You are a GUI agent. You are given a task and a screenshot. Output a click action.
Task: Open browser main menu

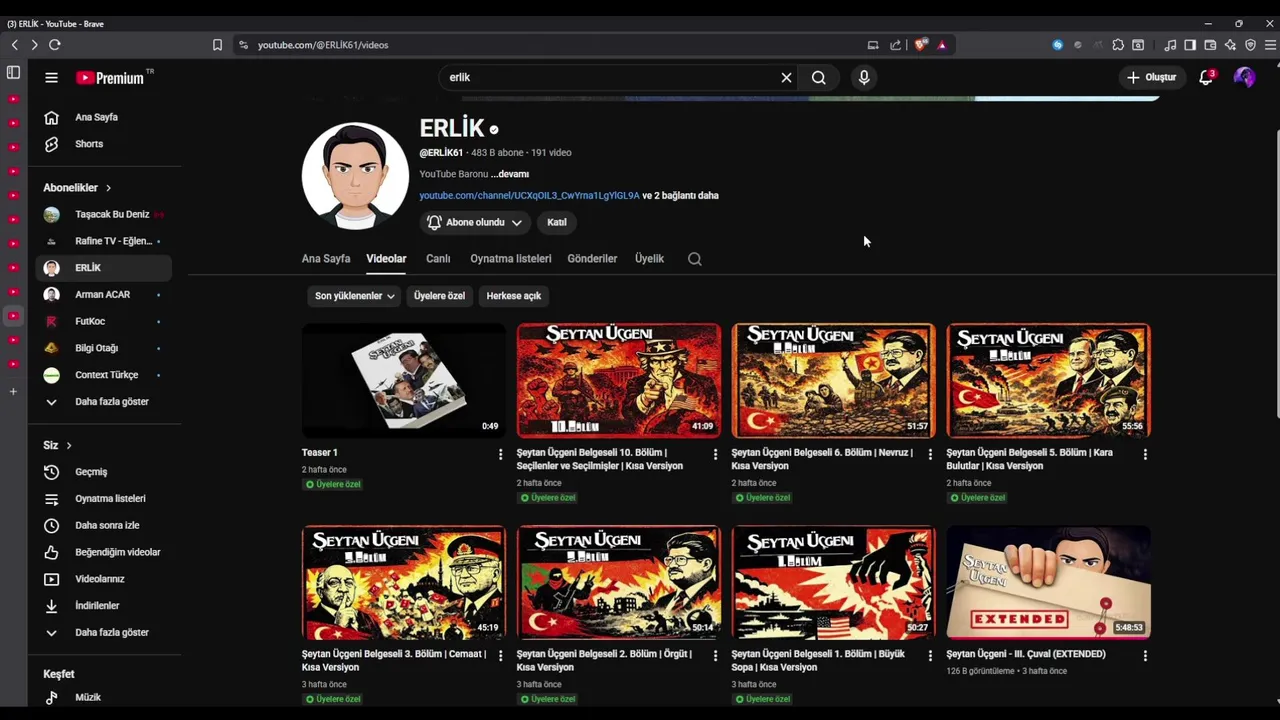point(1270,45)
